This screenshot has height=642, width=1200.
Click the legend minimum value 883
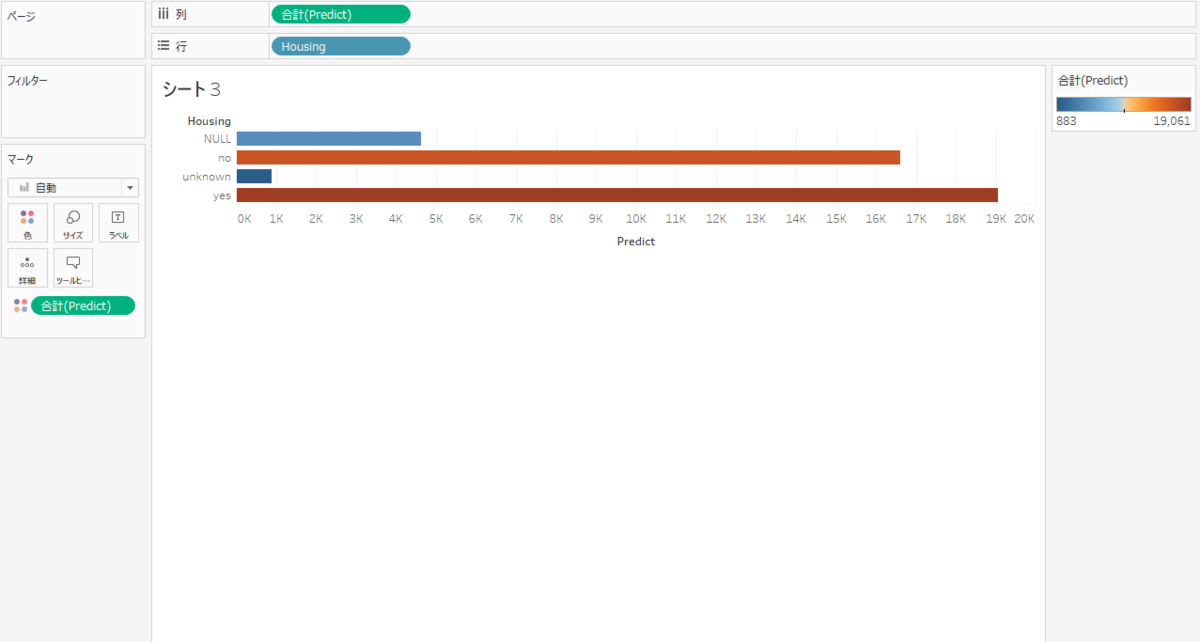pyautogui.click(x=1066, y=120)
